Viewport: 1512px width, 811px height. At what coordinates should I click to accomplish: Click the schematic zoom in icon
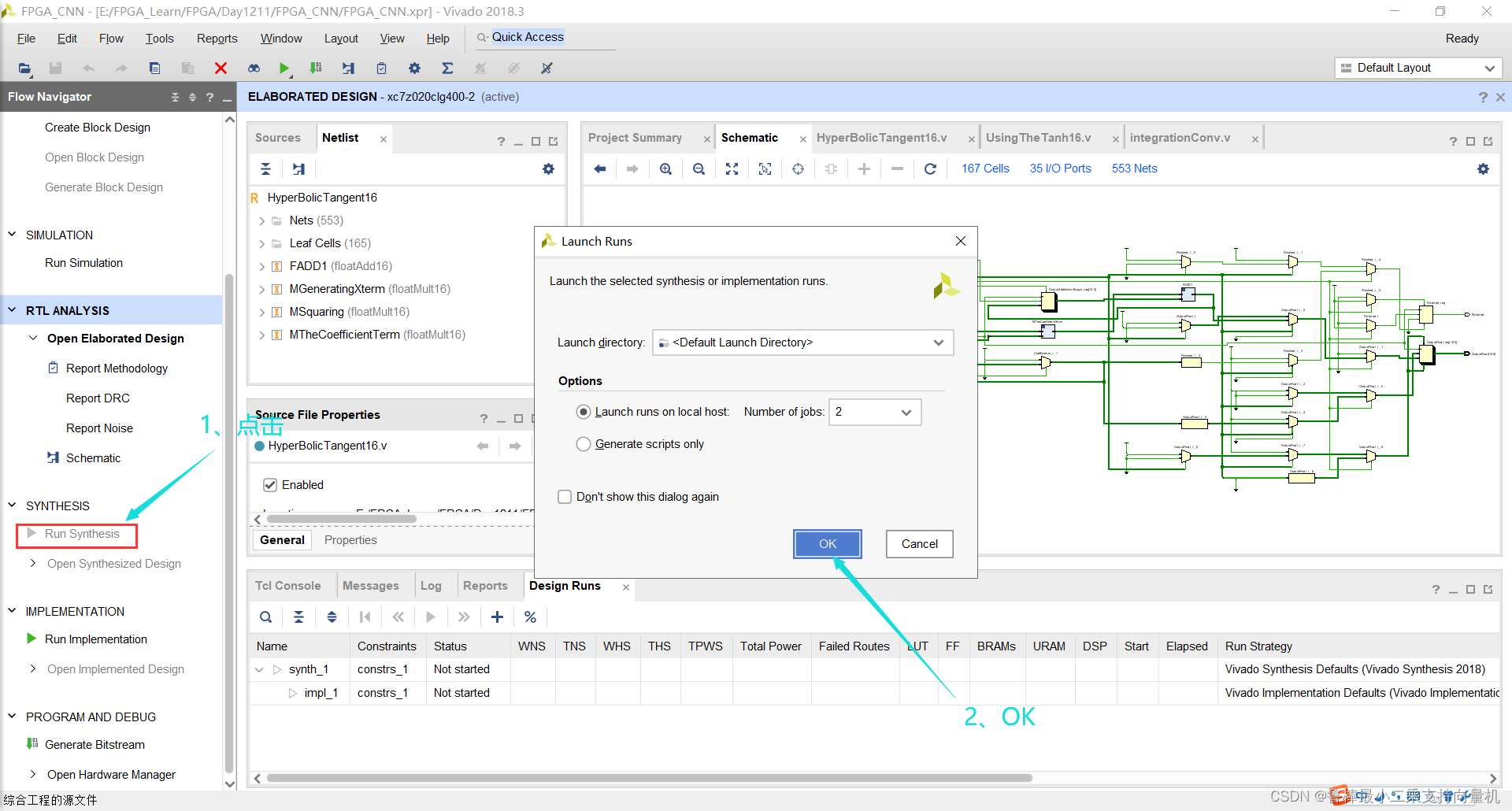coord(665,169)
